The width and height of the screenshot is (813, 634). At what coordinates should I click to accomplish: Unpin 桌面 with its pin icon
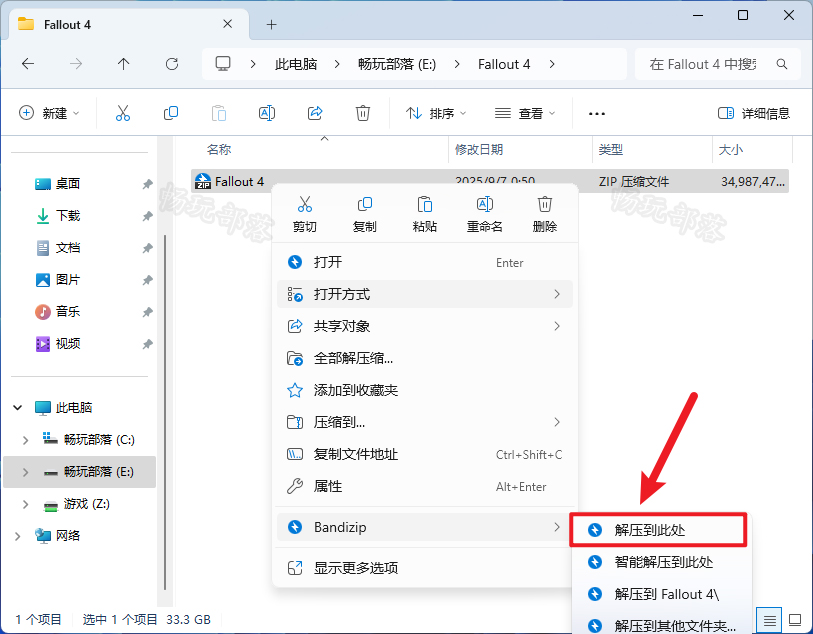point(147,184)
